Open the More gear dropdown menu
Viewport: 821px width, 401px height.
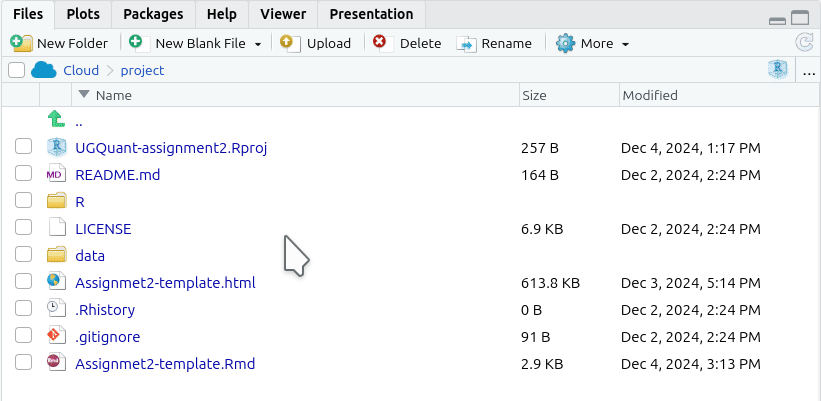592,43
